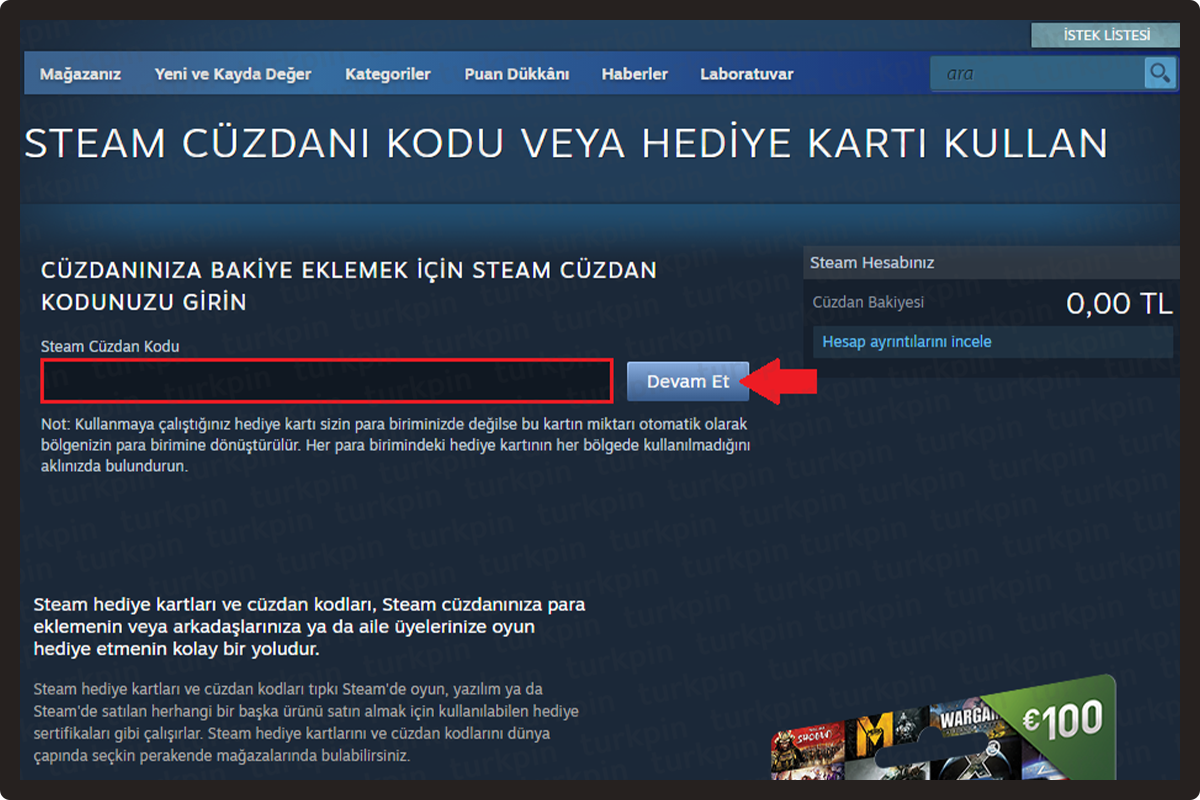
Task: Click the Steam Cüzdan Kodu field label
Action: pos(110,346)
